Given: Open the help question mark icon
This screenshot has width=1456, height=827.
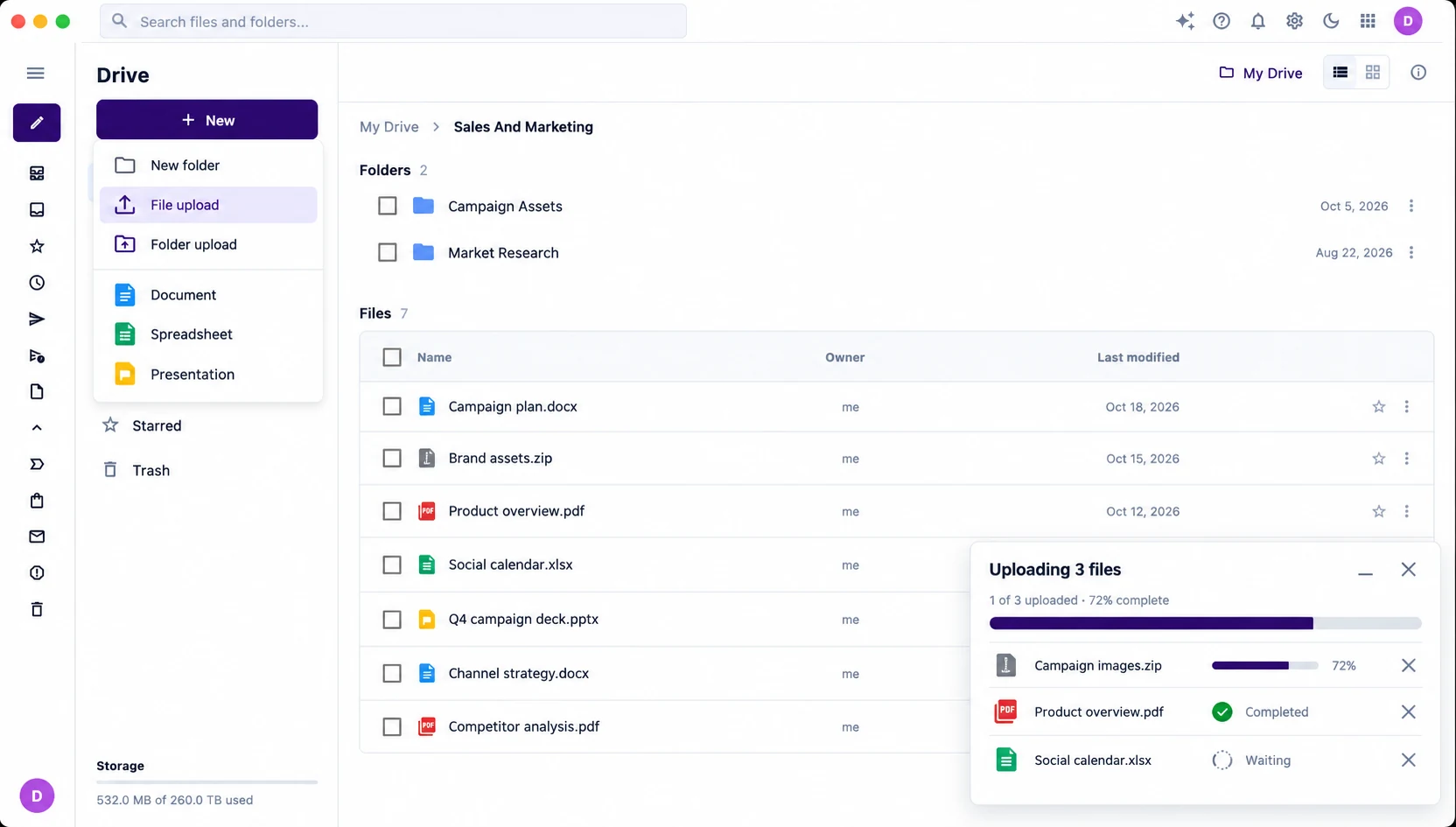Looking at the screenshot, I should click(x=1221, y=21).
